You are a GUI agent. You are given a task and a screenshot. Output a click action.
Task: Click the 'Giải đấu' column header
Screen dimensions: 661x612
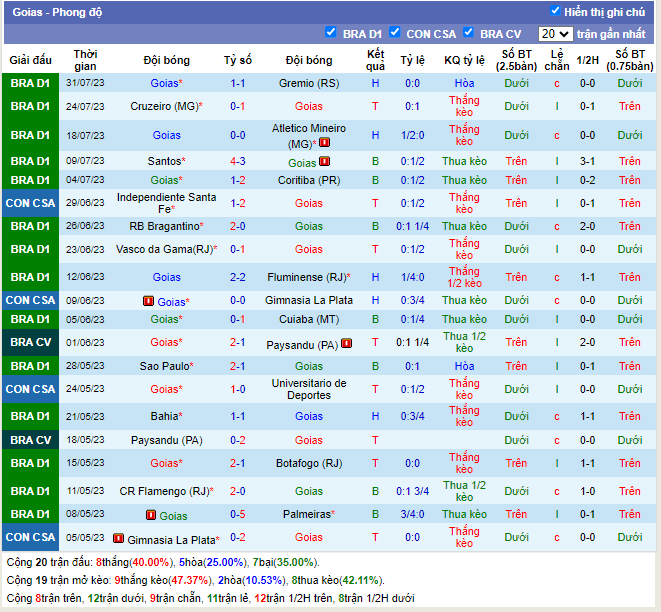(30, 60)
